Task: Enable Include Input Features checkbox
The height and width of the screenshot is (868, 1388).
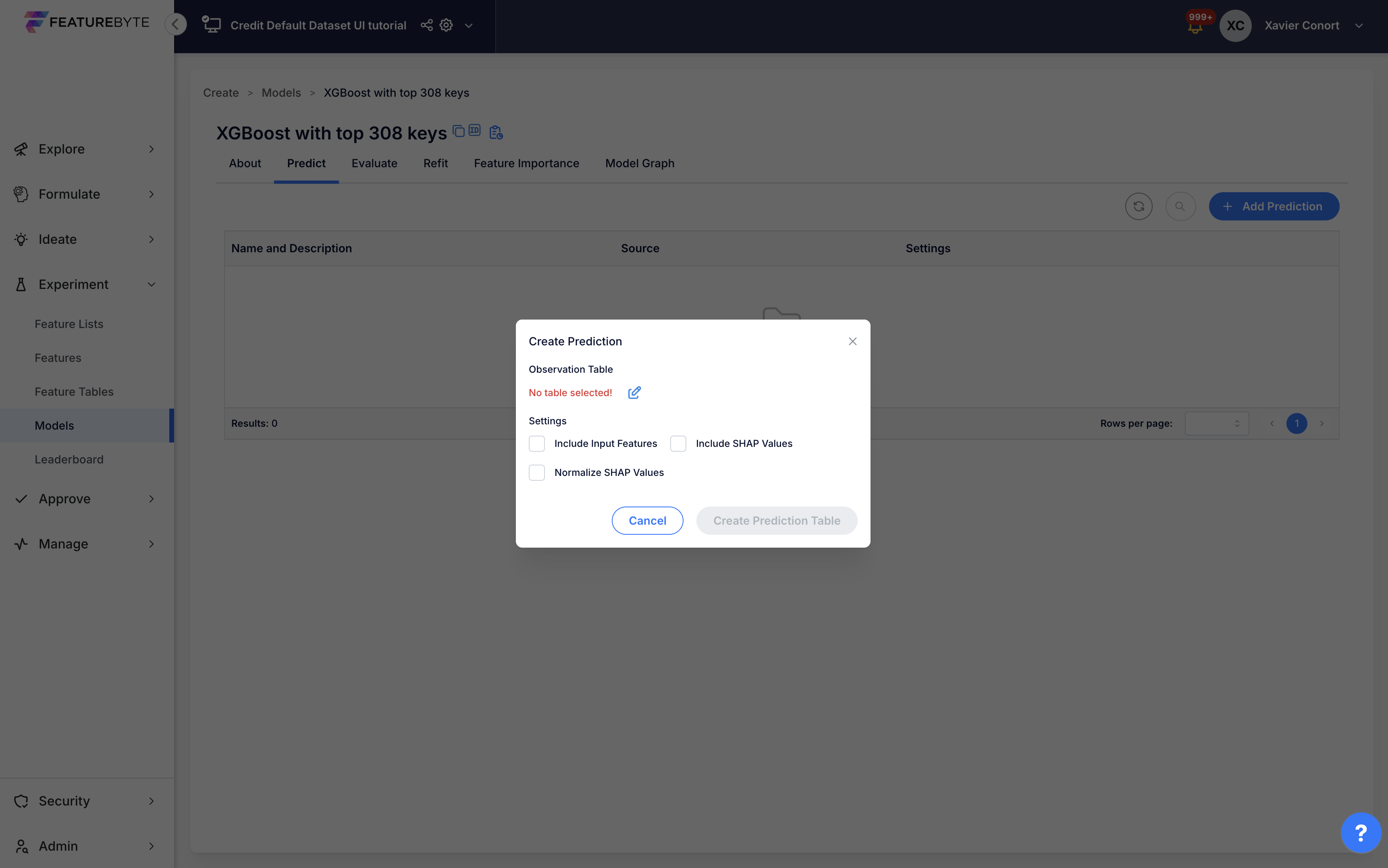Action: (x=537, y=444)
